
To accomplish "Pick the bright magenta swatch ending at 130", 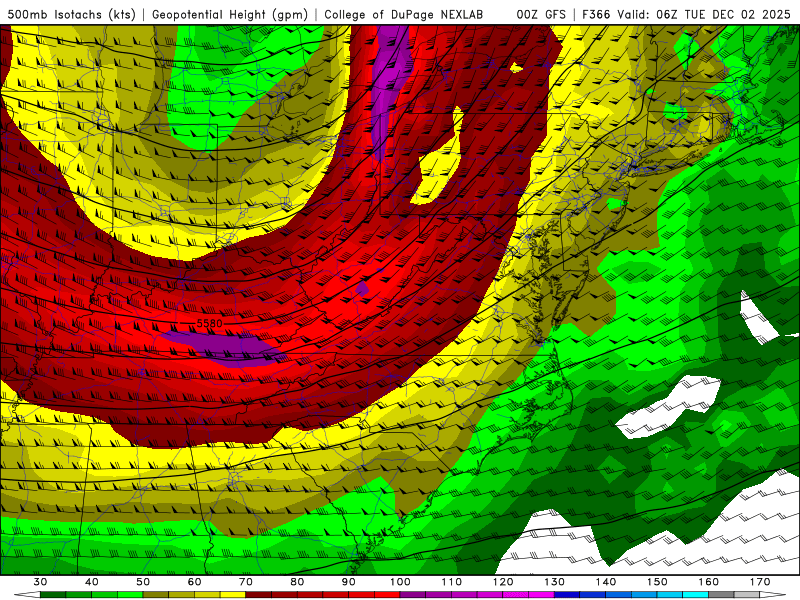I will pyautogui.click(x=541, y=595).
